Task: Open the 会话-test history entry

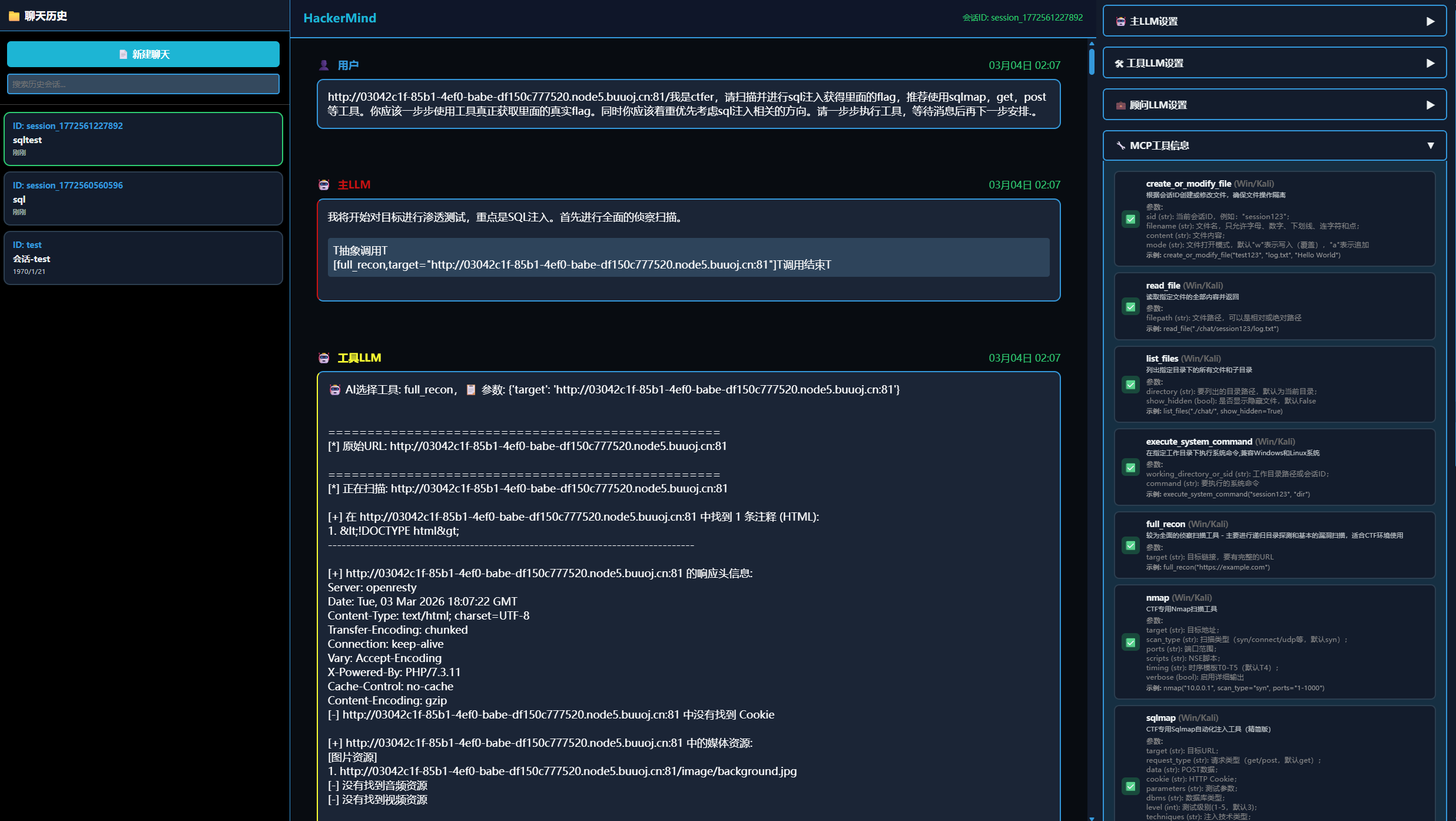Action: (x=143, y=258)
